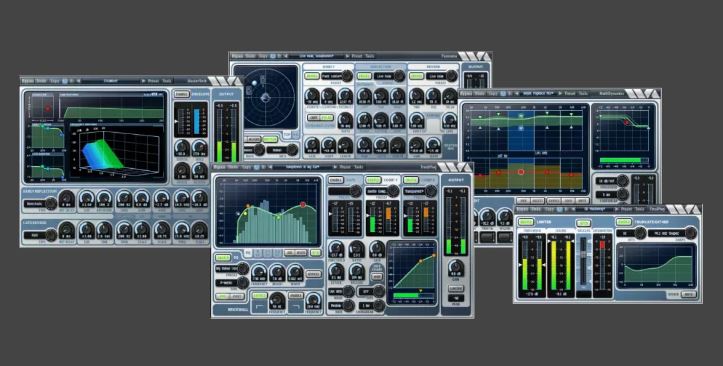Select the red threshold node on MultiDynamics curve

(x=626, y=122)
